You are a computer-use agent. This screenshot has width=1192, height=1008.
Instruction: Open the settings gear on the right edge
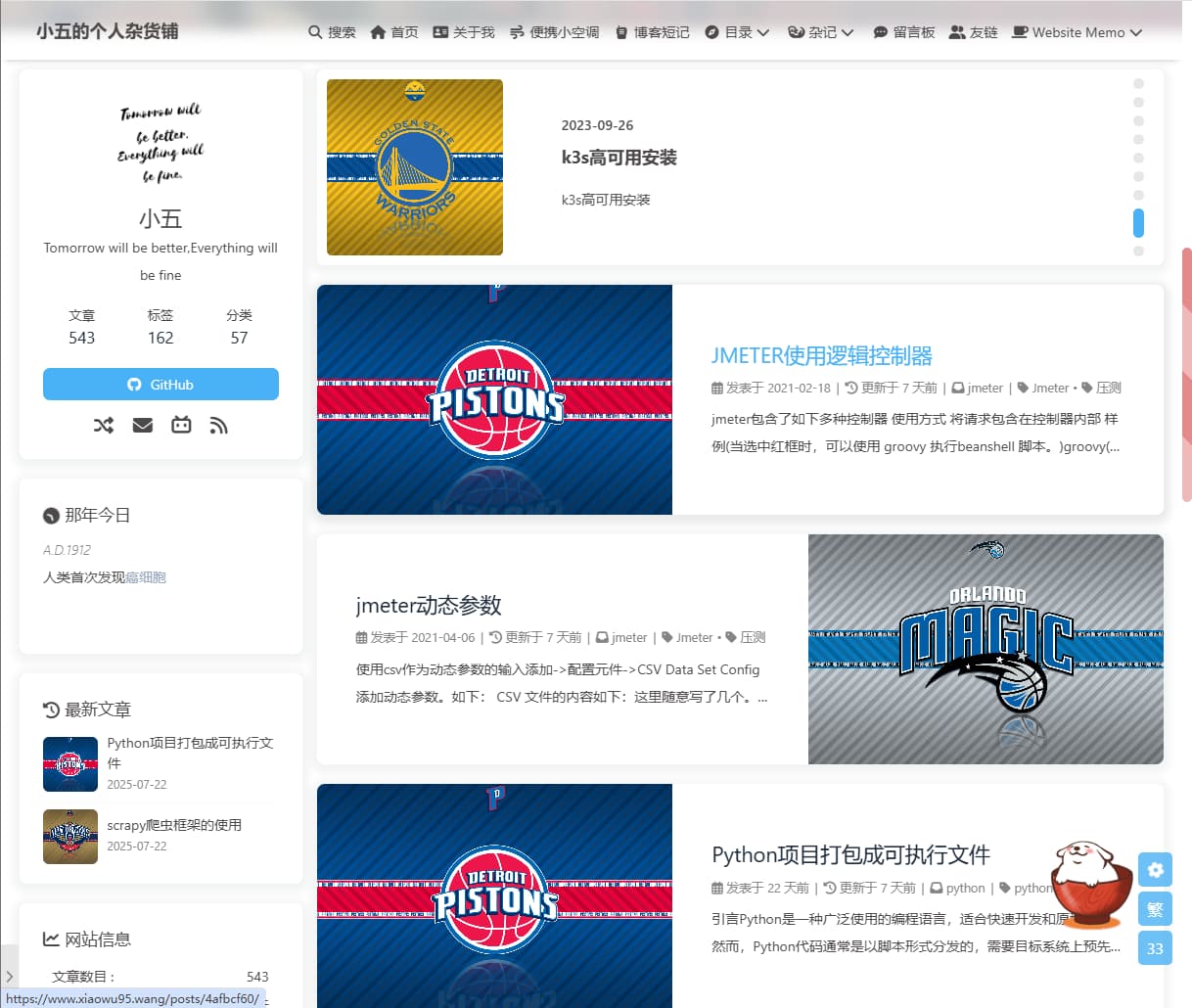tap(1155, 869)
